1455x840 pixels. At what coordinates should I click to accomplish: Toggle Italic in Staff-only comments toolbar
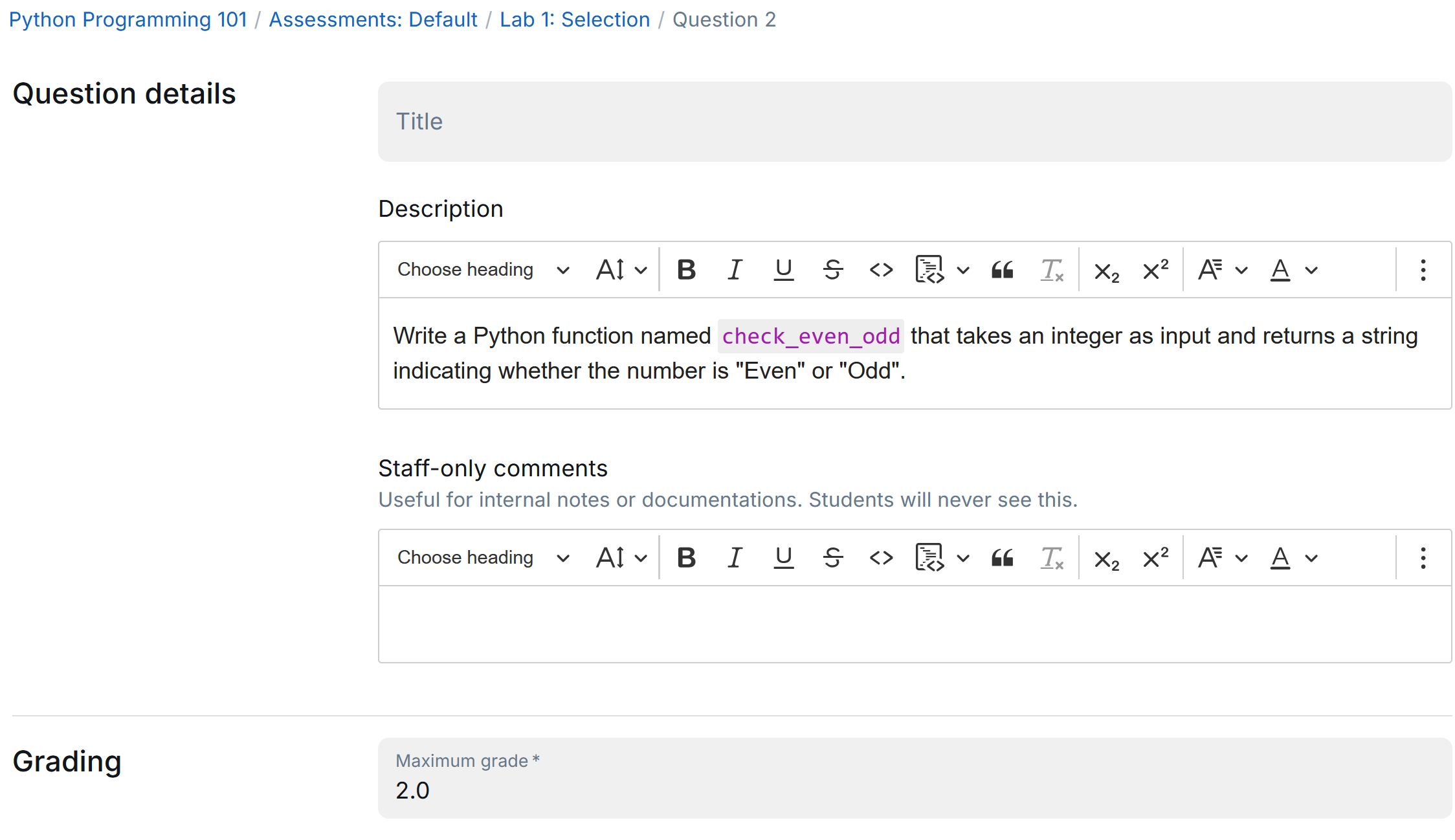click(x=735, y=558)
